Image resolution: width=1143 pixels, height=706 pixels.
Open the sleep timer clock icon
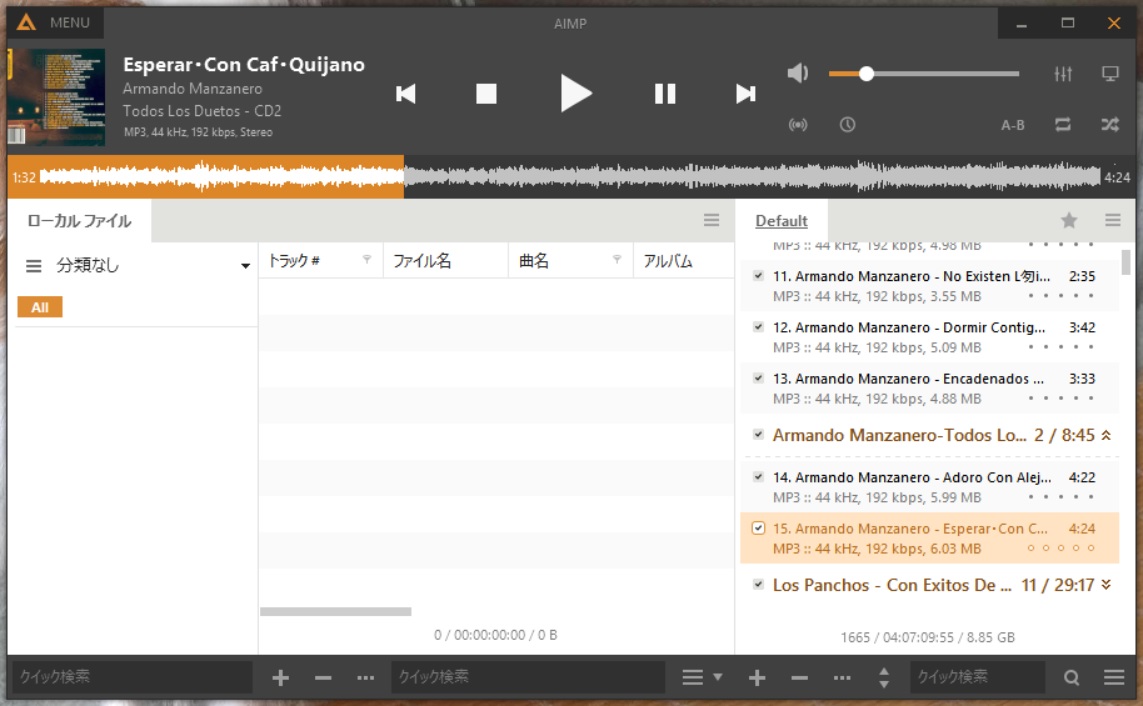click(847, 125)
